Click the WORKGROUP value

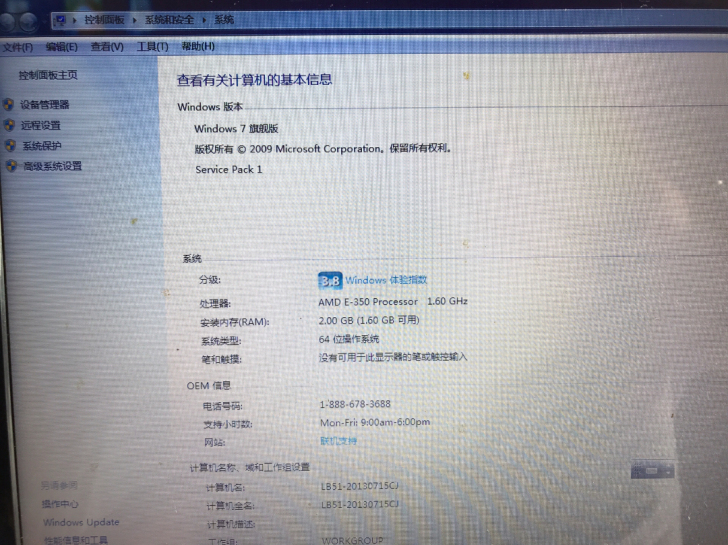353,540
